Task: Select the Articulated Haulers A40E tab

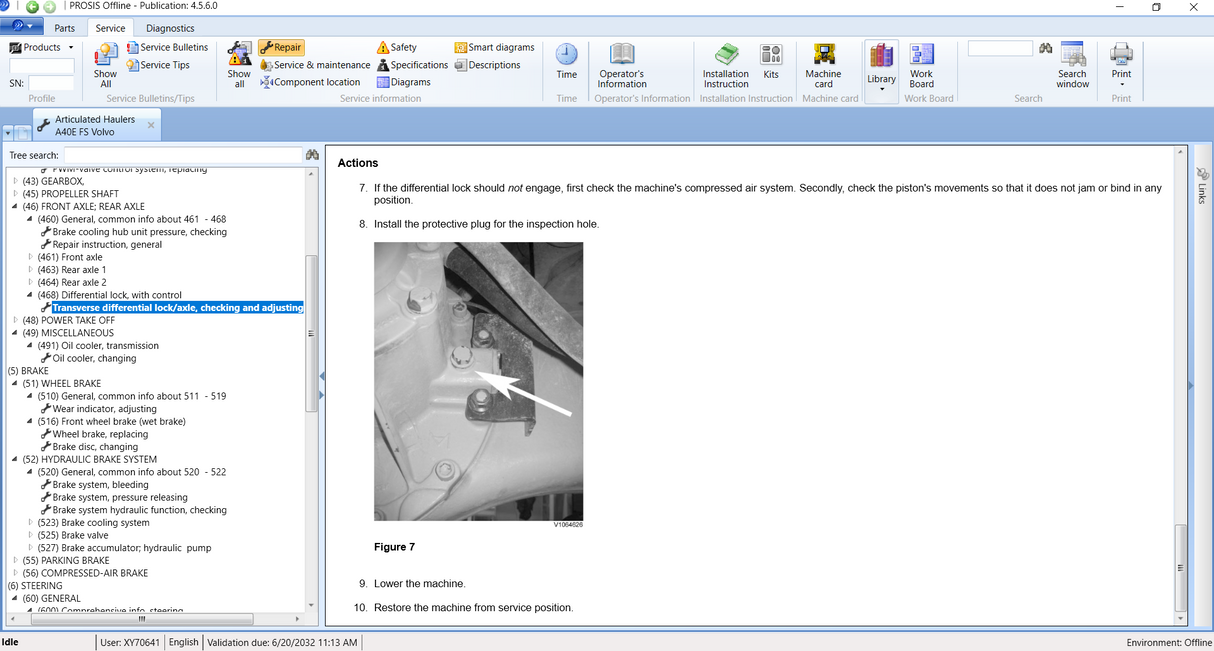Action: [x=94, y=125]
